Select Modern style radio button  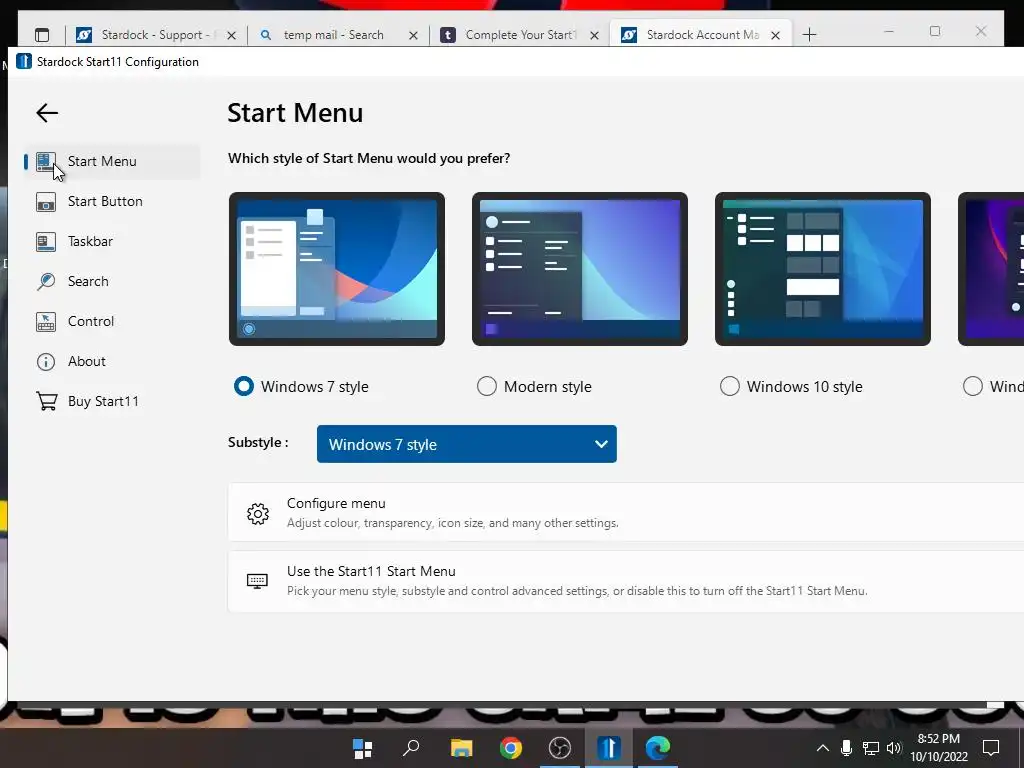tap(487, 387)
